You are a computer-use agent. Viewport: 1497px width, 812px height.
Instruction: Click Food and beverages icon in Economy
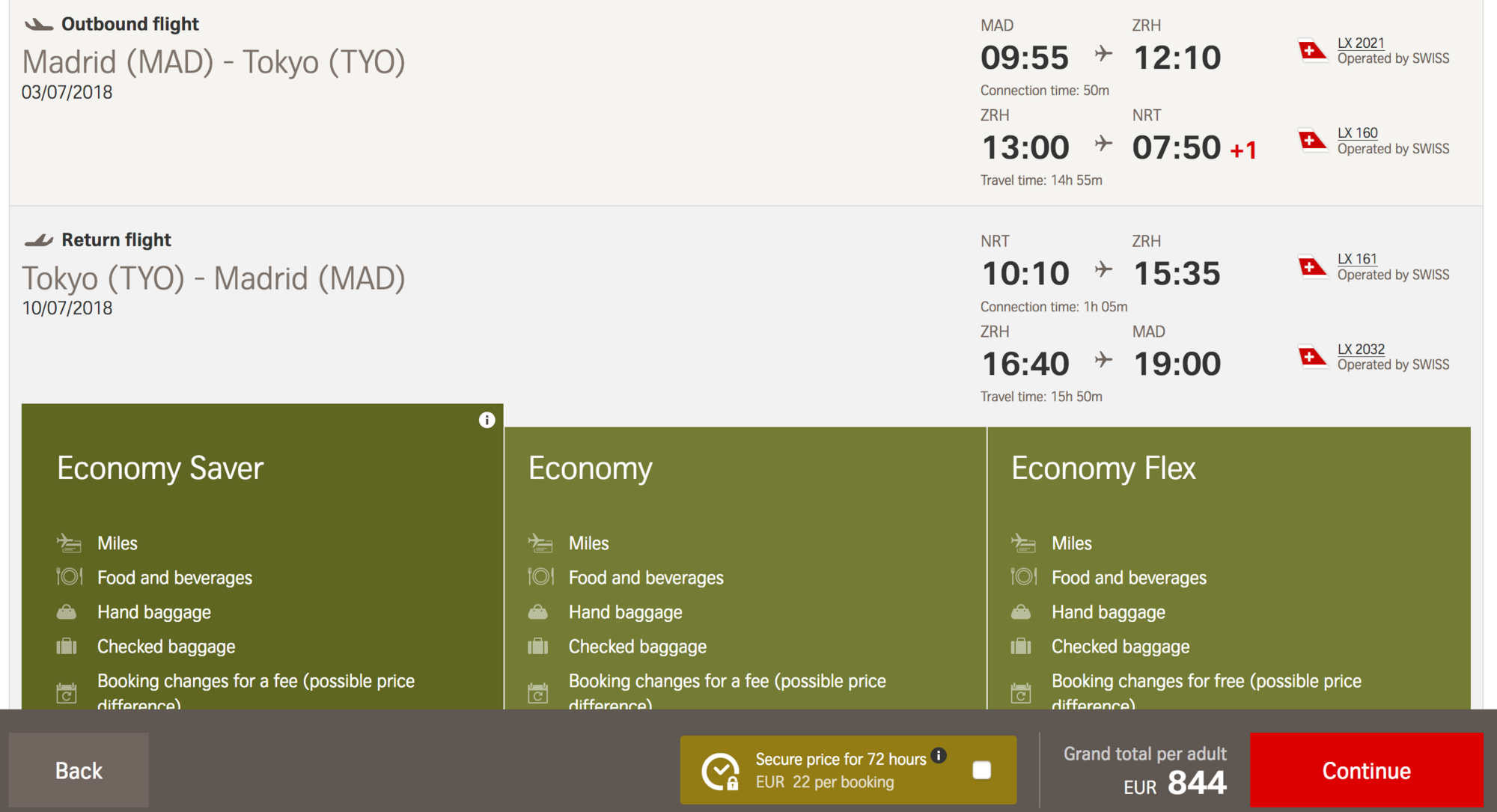click(x=540, y=577)
